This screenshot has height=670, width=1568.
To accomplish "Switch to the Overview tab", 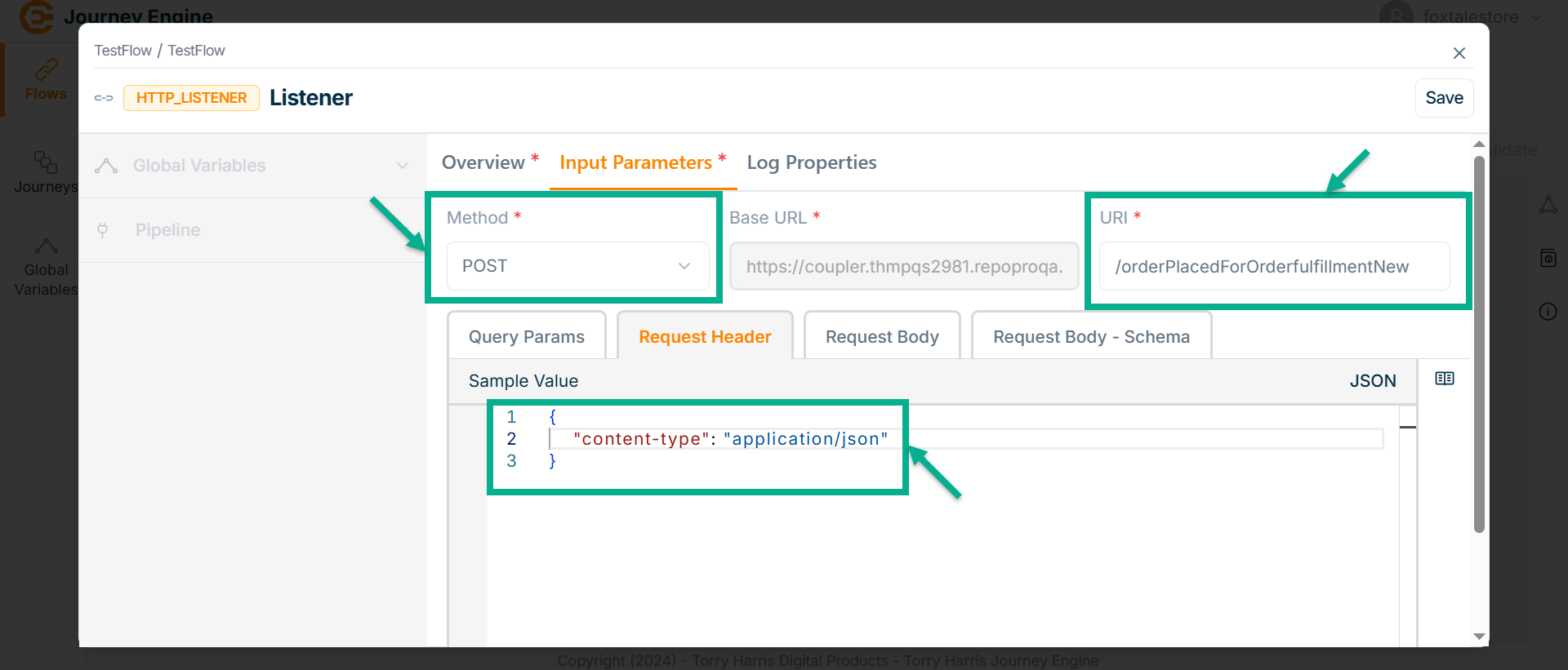I will point(483,162).
